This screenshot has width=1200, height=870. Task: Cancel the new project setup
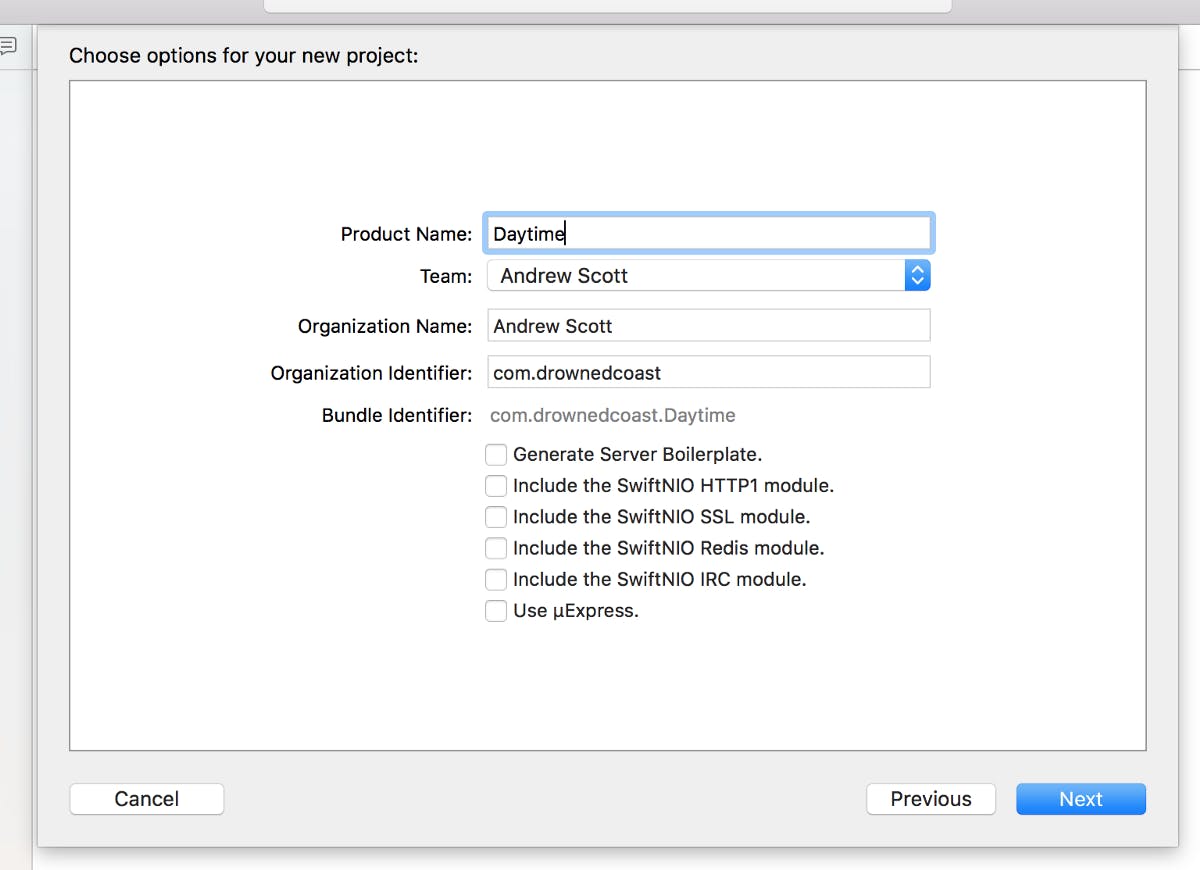pyautogui.click(x=146, y=798)
